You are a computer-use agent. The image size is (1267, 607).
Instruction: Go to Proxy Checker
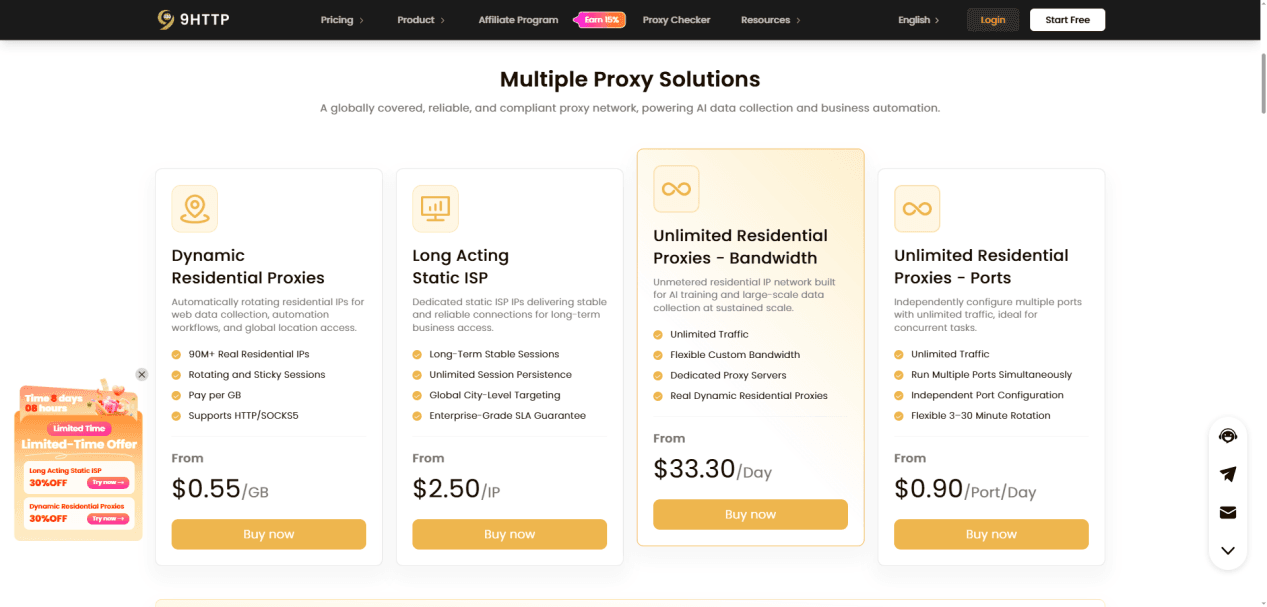pyautogui.click(x=676, y=20)
